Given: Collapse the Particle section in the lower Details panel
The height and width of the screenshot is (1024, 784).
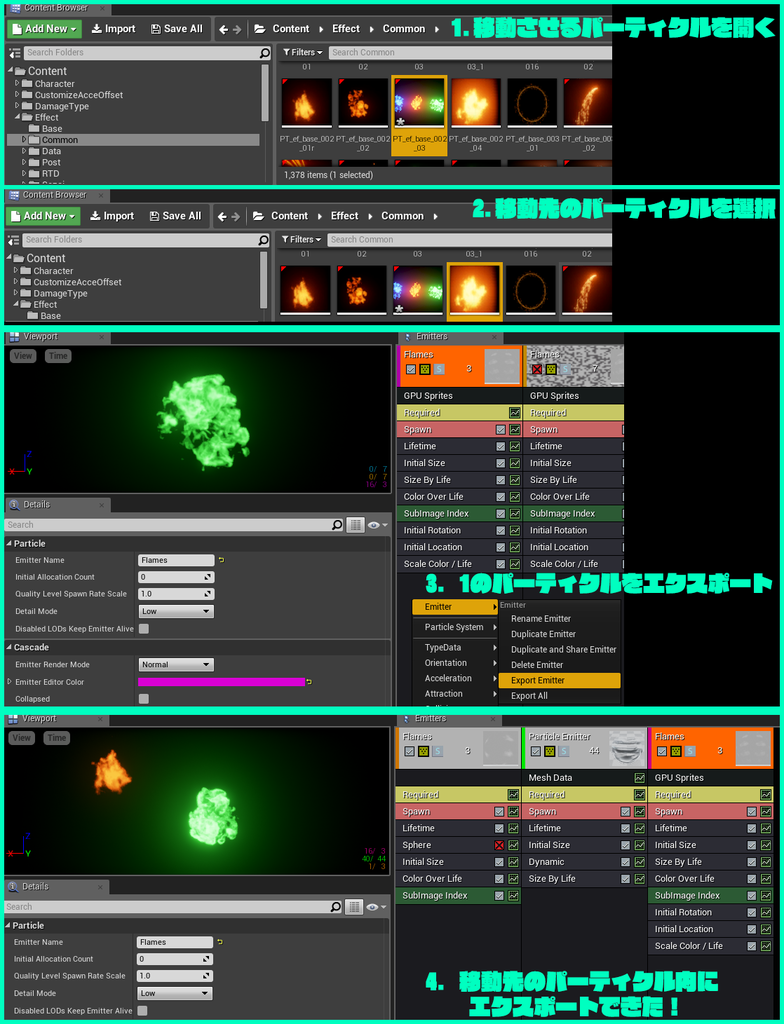Looking at the screenshot, I should point(8,925).
